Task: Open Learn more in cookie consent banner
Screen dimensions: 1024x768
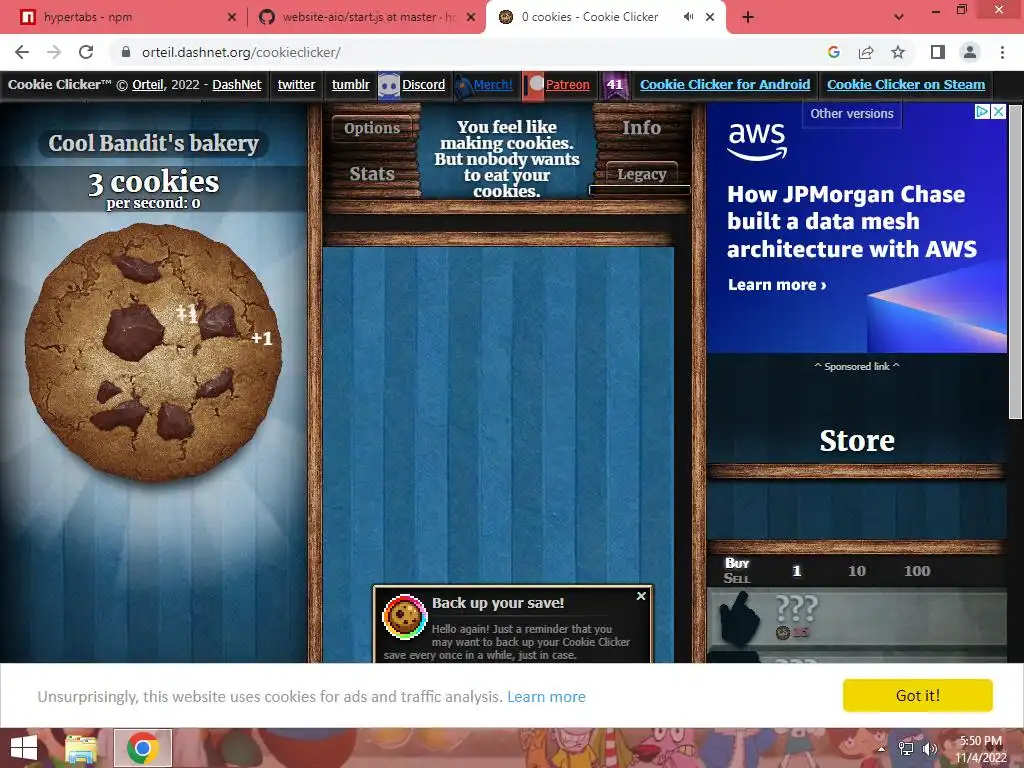Action: point(546,697)
